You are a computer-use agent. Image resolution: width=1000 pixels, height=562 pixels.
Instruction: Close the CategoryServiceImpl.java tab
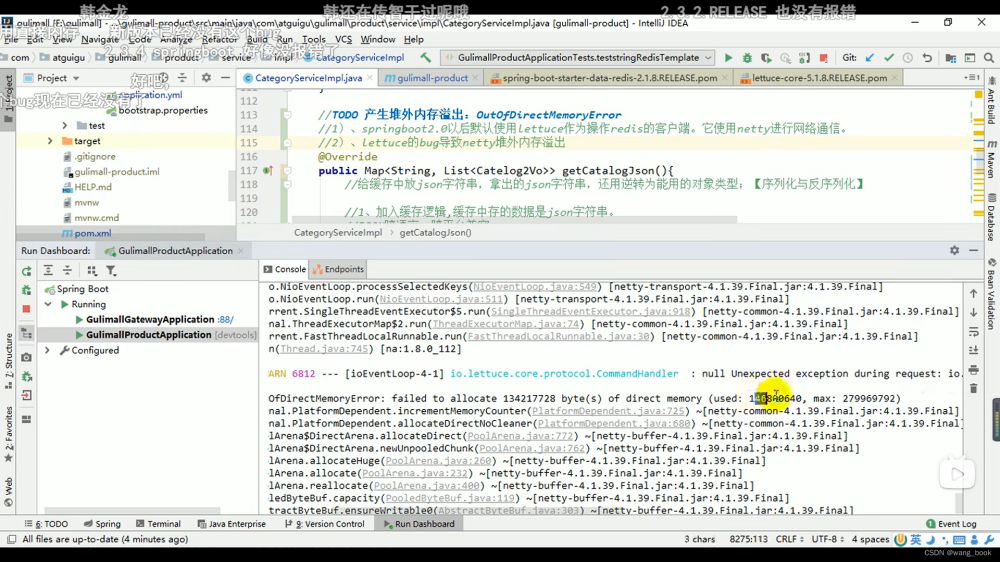[x=369, y=78]
